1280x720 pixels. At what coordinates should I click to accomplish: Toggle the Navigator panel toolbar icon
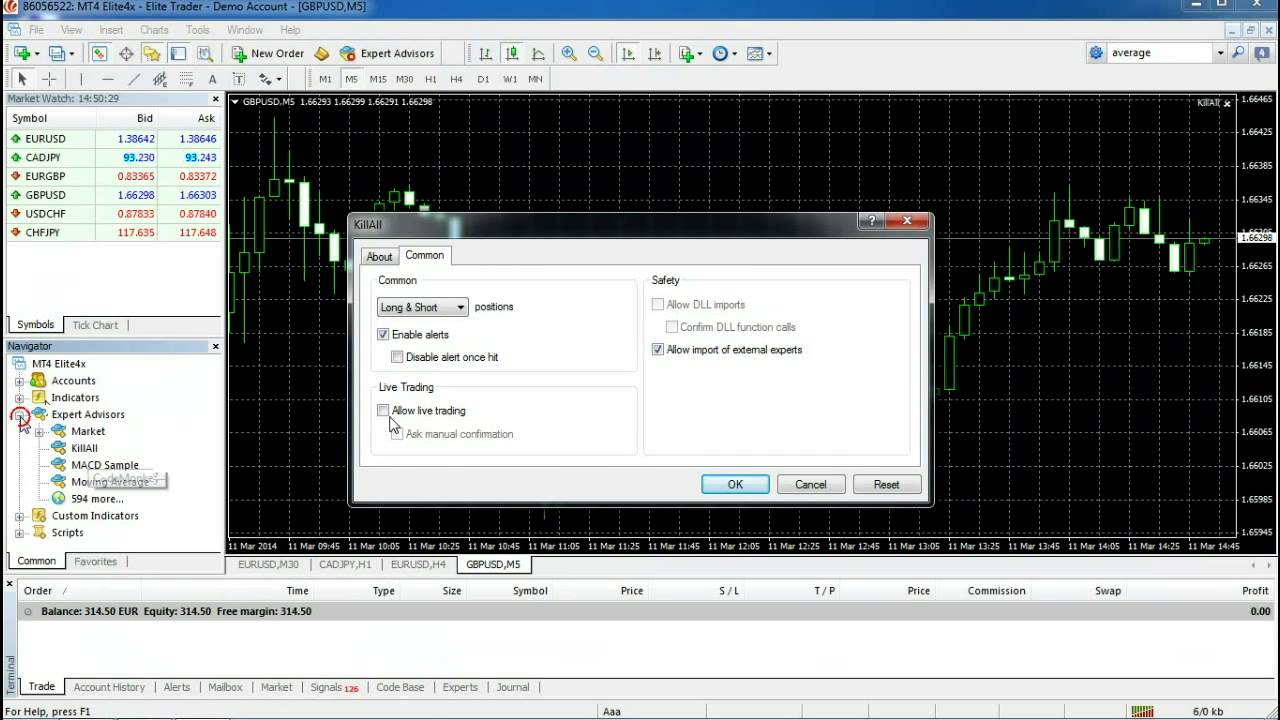coord(152,53)
